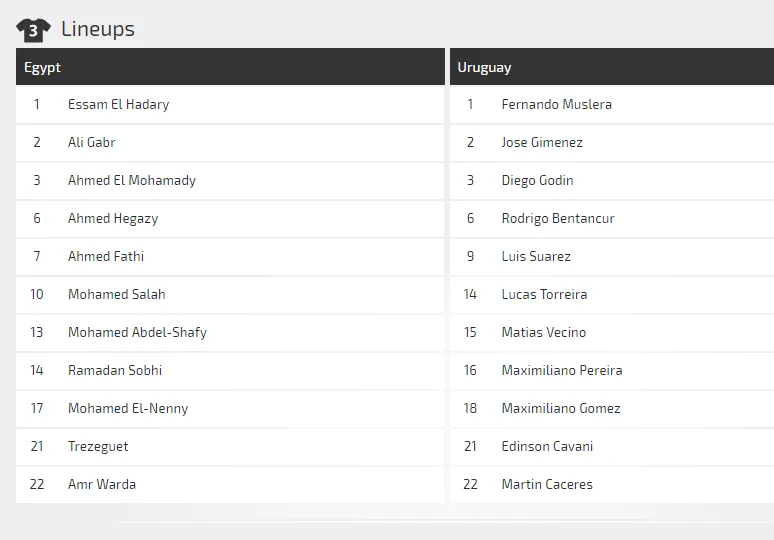Open Essam El Hadary player link
This screenshot has height=540, width=774.
click(118, 105)
